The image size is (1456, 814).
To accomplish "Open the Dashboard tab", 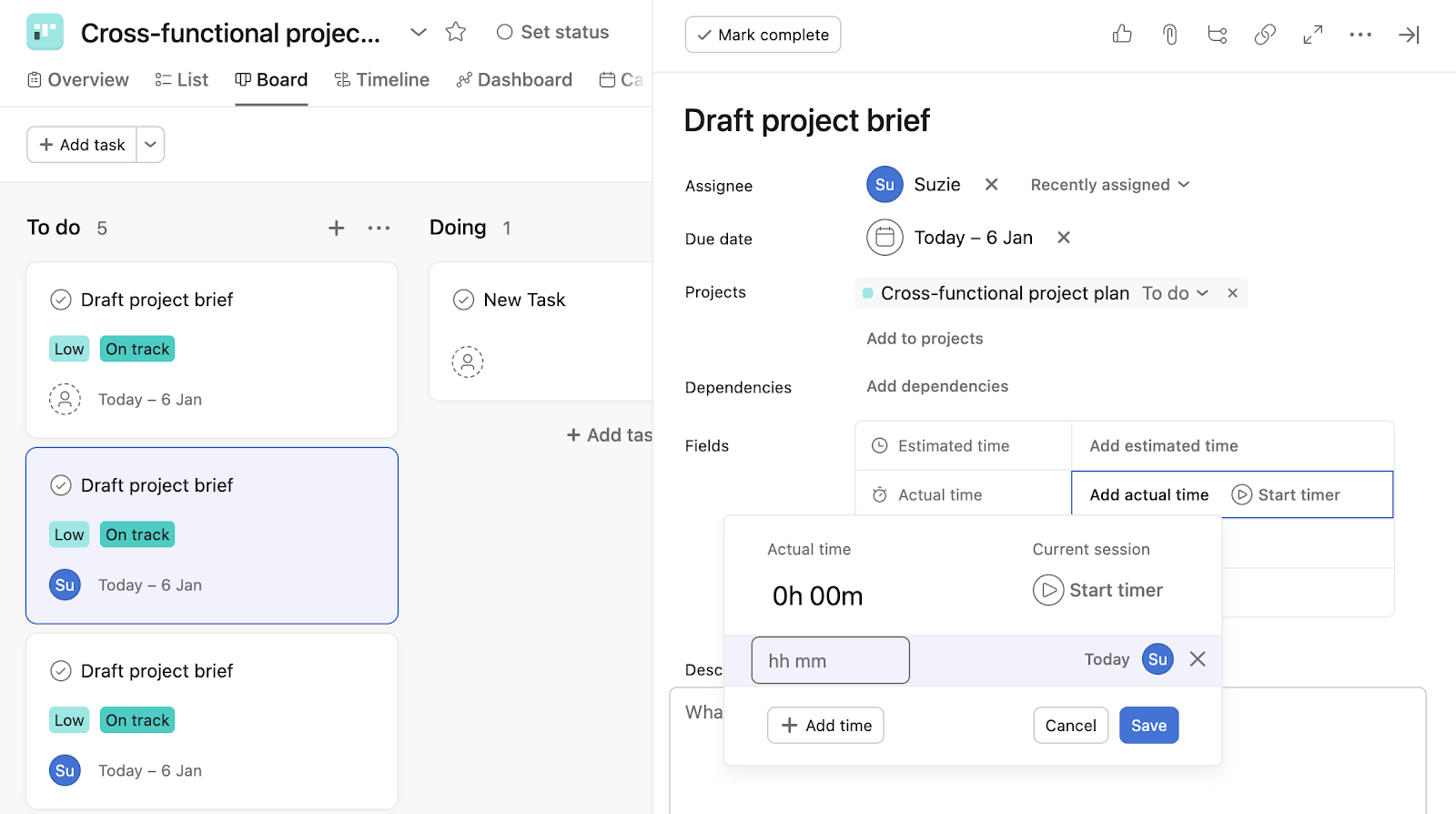I will (515, 80).
